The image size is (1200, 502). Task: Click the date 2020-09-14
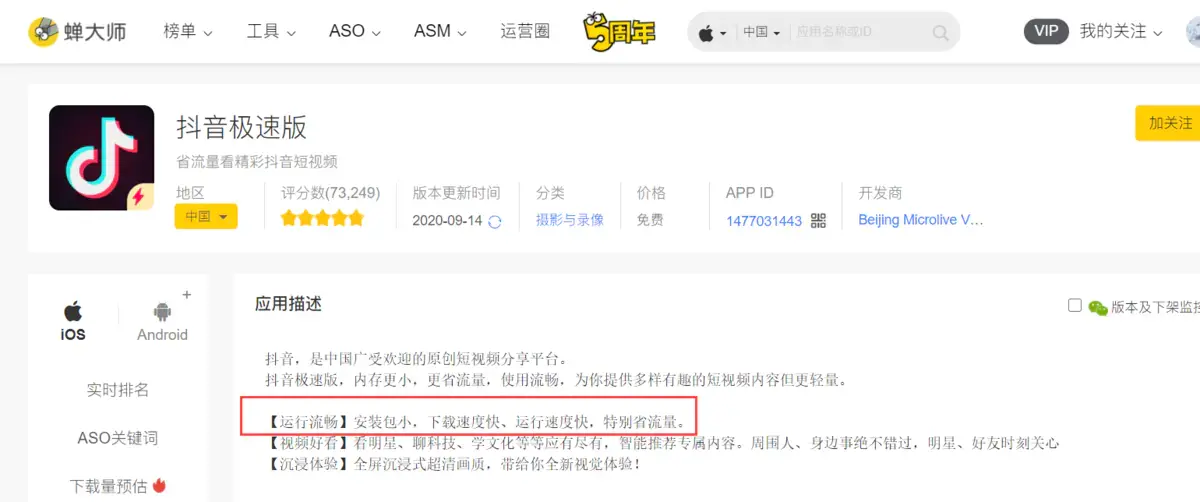pos(447,221)
